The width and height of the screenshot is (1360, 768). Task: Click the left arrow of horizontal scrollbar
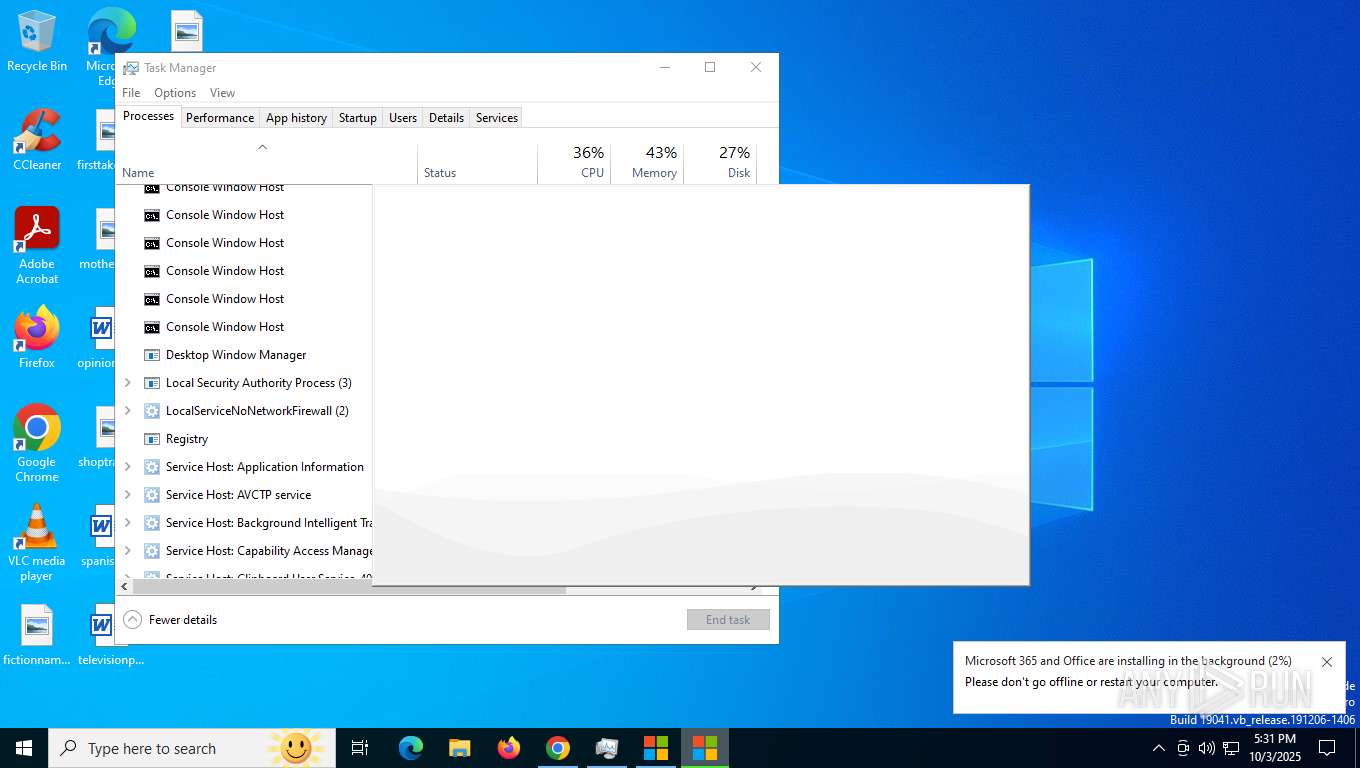coord(124,588)
